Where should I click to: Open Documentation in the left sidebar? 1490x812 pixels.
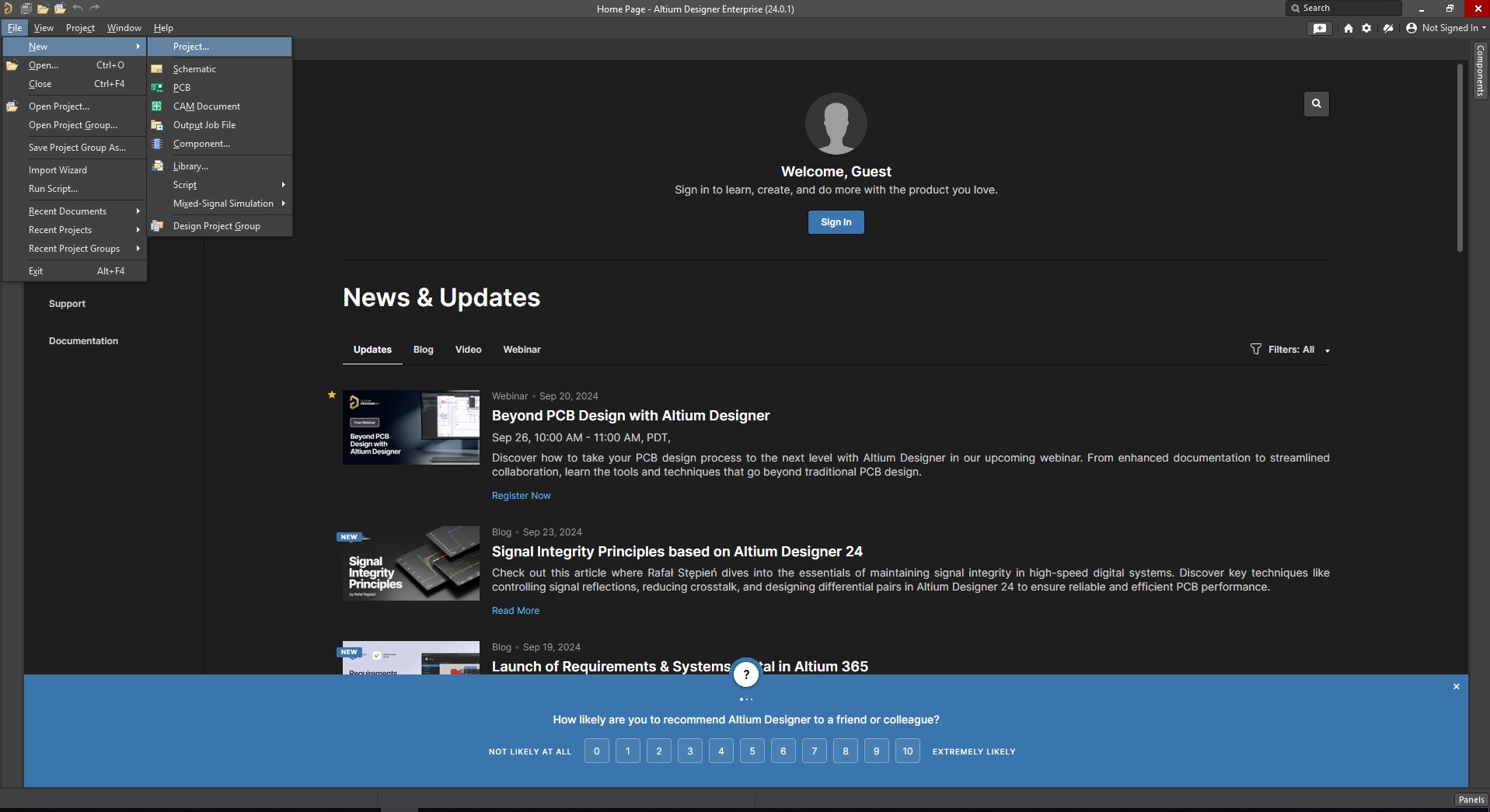[x=83, y=341]
